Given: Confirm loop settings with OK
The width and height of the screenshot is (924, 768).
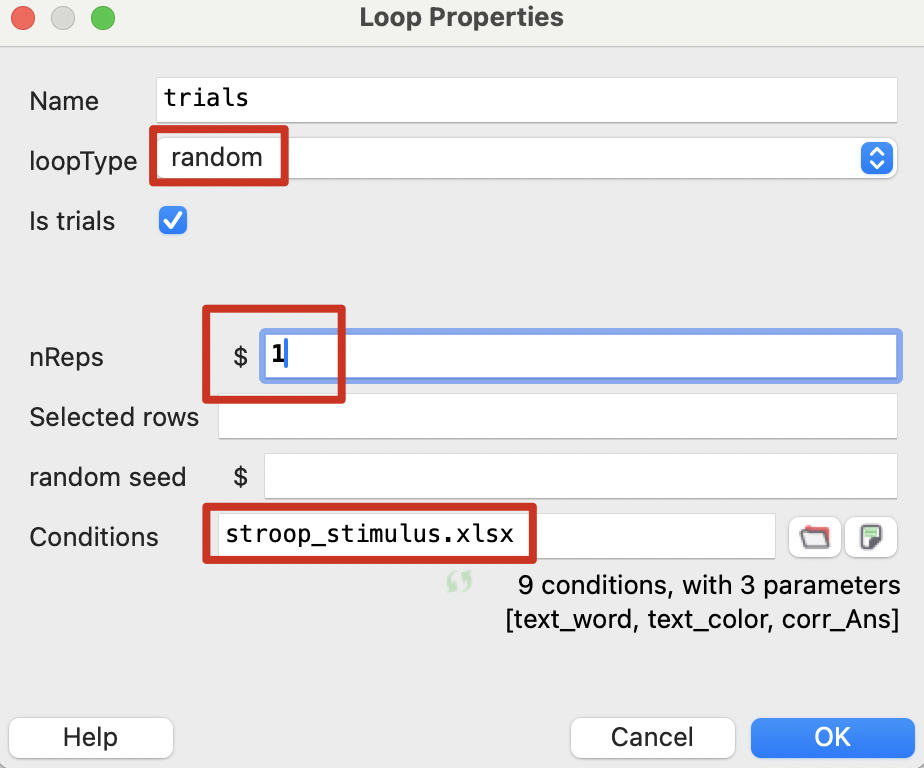Looking at the screenshot, I should coord(832,738).
